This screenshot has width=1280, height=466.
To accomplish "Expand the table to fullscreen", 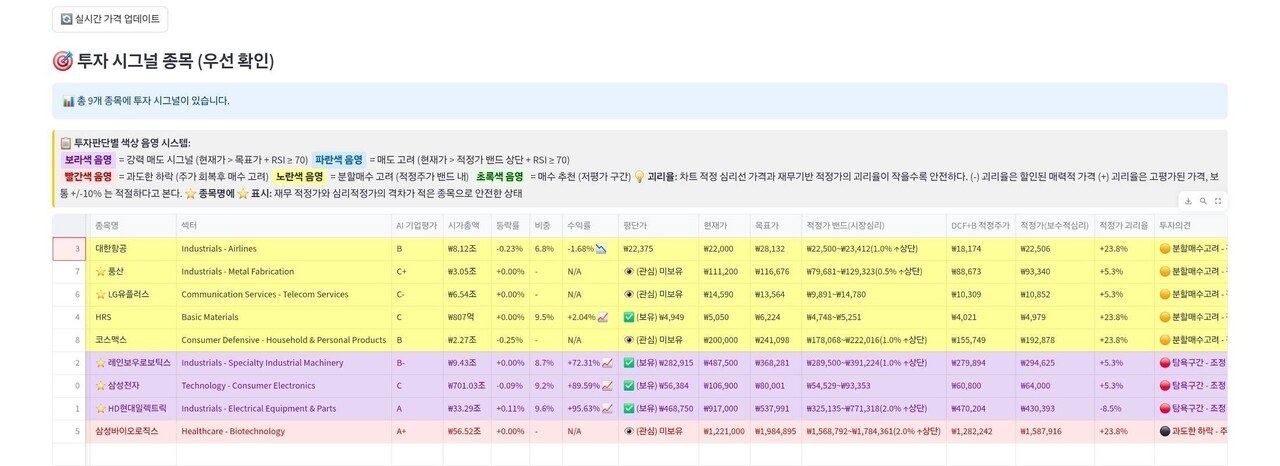I will click(1218, 201).
